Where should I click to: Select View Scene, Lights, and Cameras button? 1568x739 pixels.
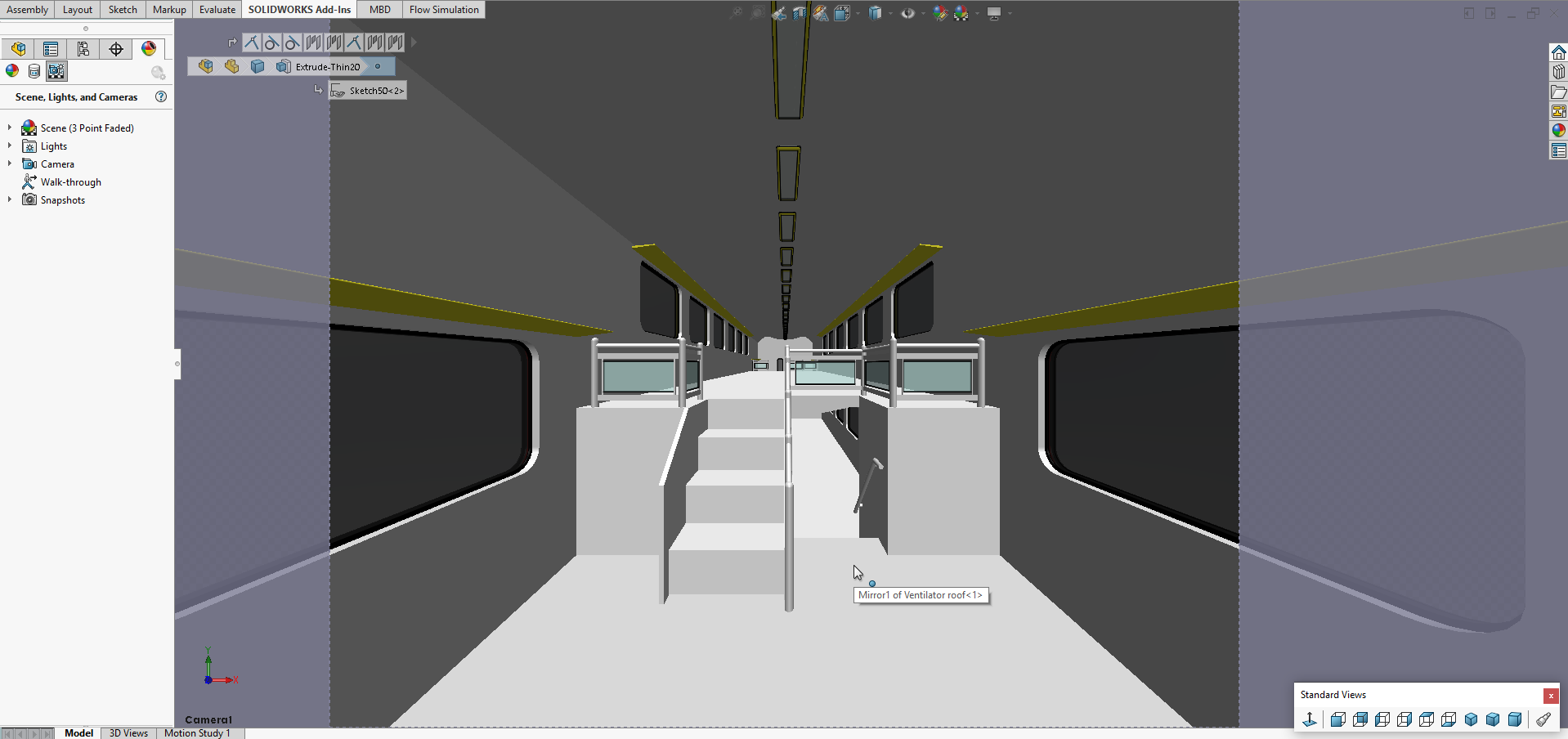click(x=56, y=71)
